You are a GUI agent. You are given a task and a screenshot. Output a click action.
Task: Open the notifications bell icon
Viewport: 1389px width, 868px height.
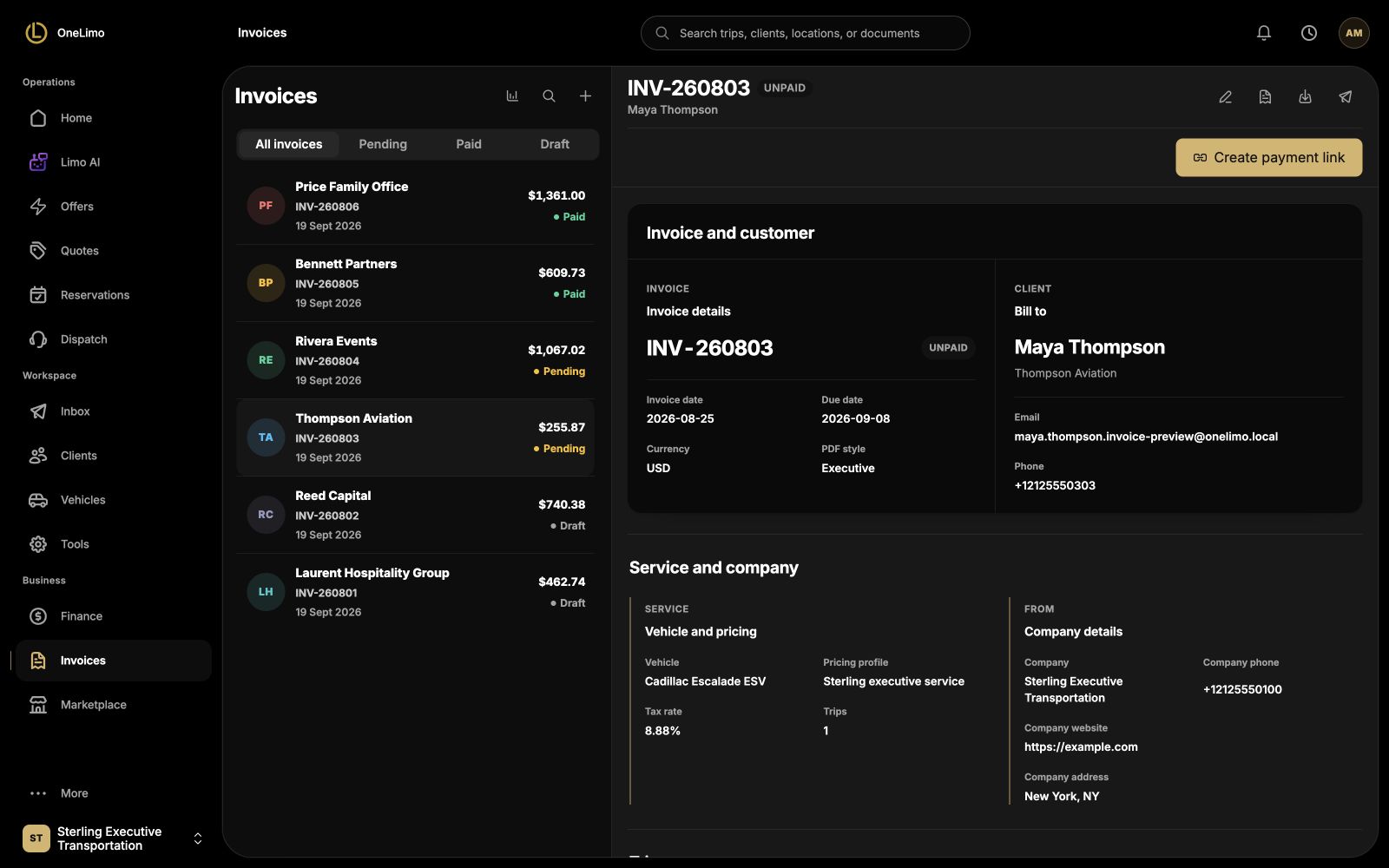click(x=1264, y=33)
